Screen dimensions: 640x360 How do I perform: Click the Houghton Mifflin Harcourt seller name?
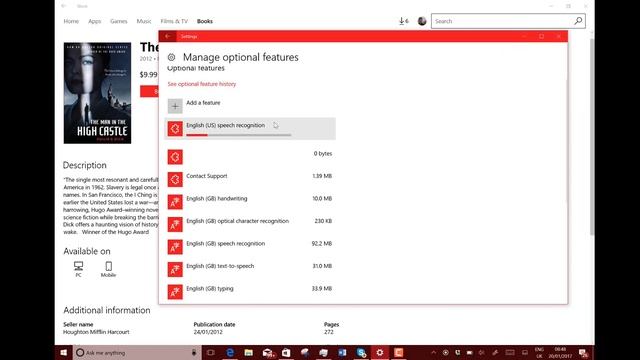[x=96, y=332]
